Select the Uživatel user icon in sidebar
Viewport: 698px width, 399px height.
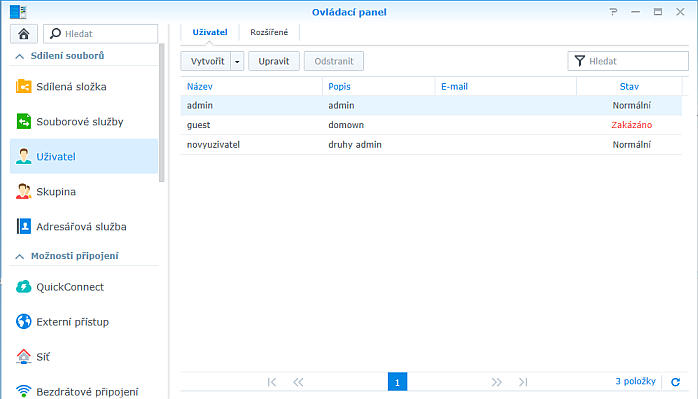tap(24, 156)
